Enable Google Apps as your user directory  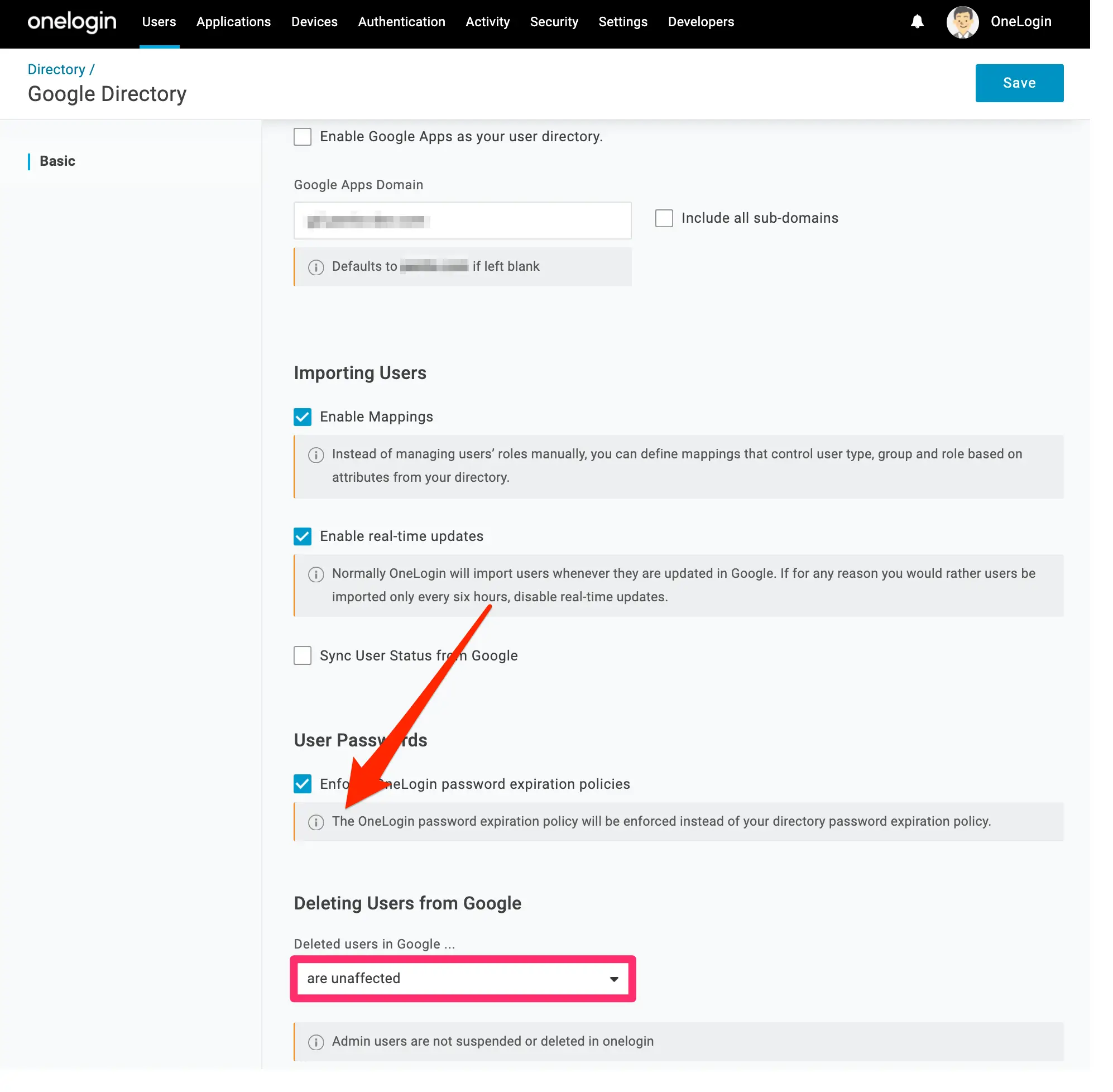(x=302, y=136)
